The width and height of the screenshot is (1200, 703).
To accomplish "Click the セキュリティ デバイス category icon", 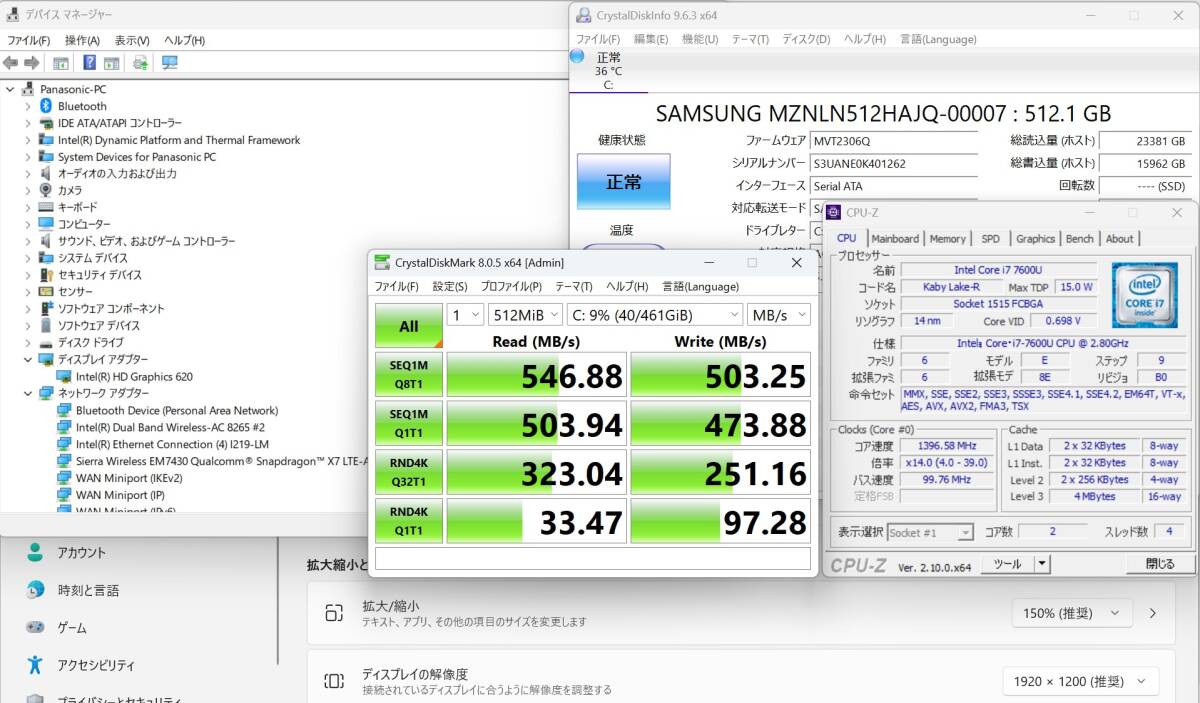I will coord(46,274).
